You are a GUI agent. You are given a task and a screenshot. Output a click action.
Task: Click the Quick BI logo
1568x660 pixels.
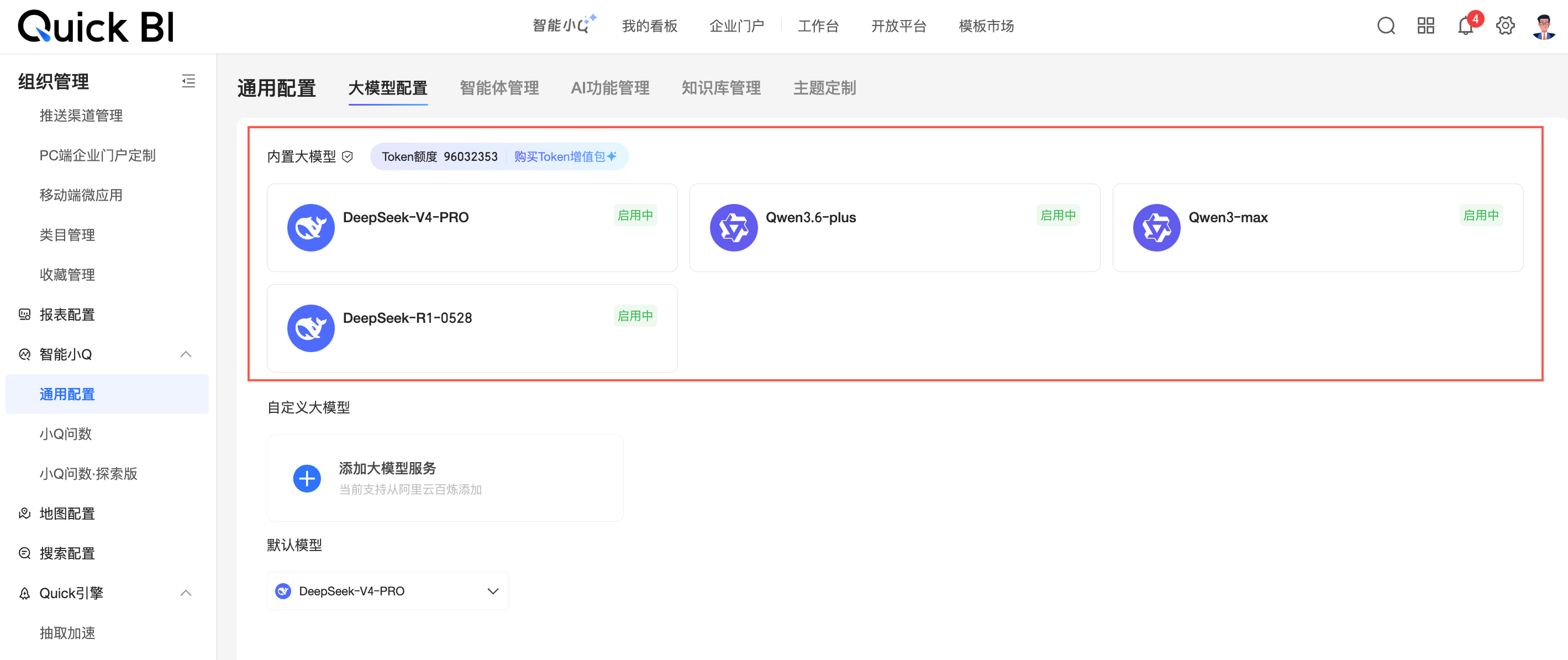tap(96, 27)
